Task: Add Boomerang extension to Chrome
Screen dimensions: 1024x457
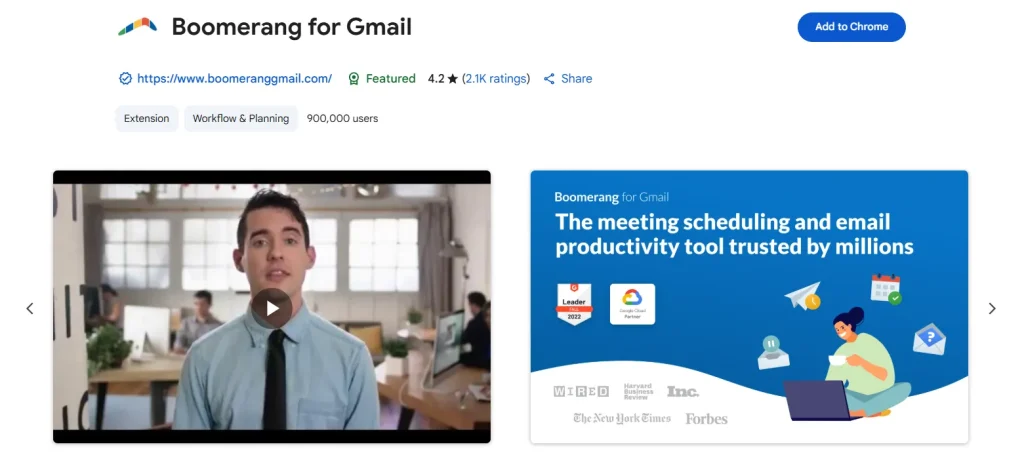Action: point(852,27)
